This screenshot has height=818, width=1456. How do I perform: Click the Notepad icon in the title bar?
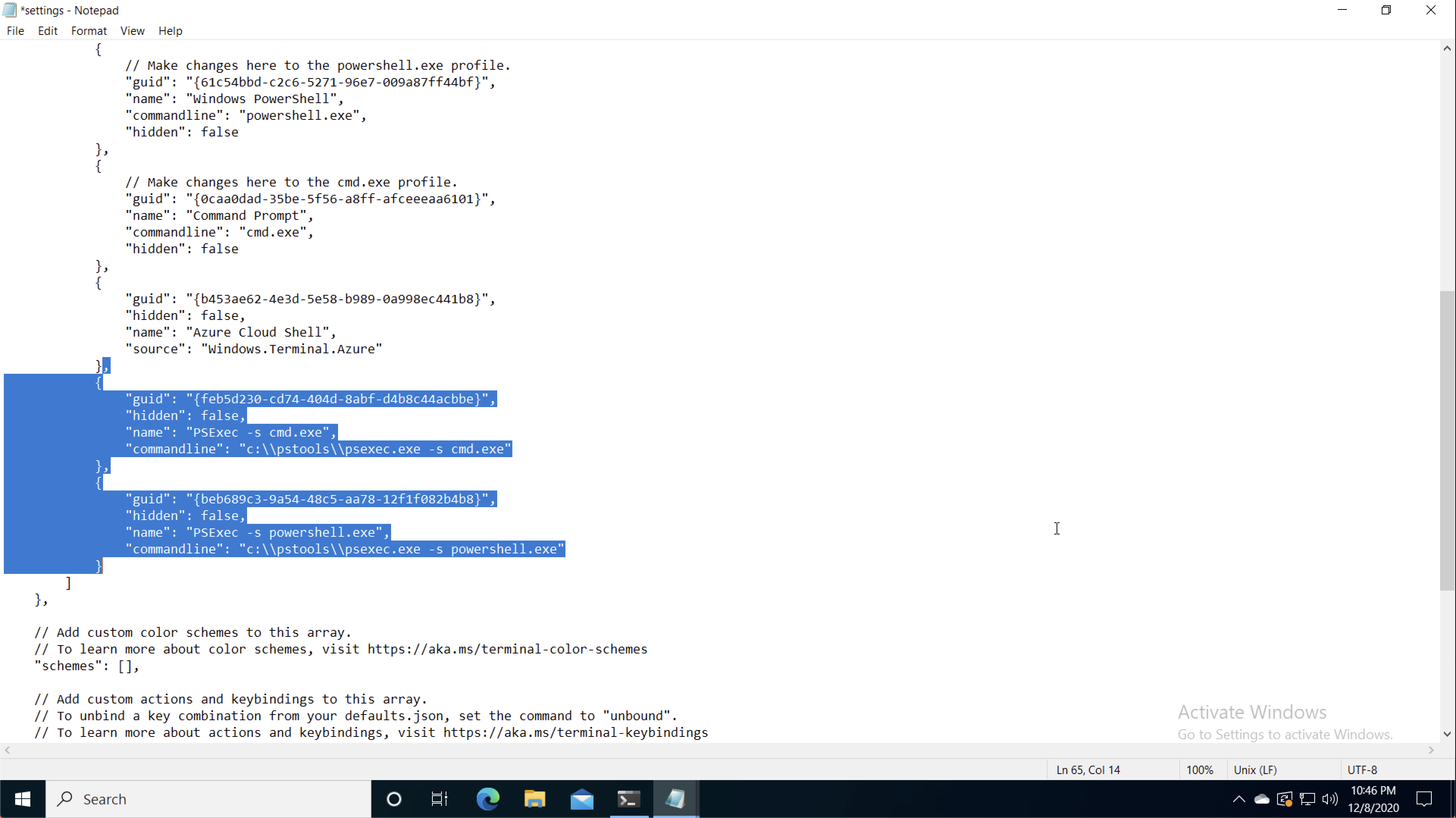point(9,10)
